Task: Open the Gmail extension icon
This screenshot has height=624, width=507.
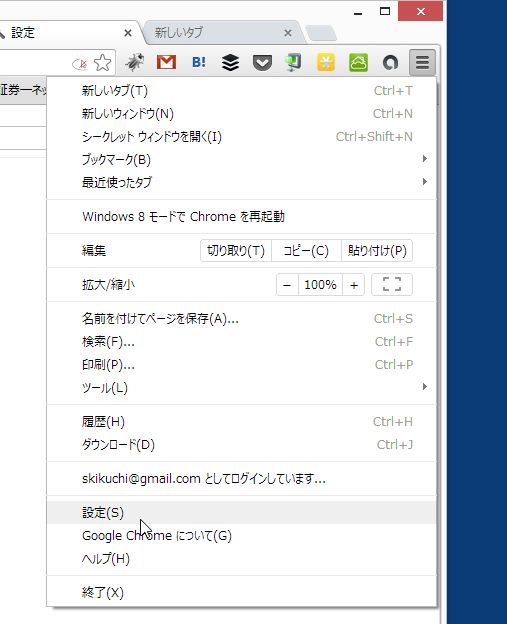Action: point(166,62)
